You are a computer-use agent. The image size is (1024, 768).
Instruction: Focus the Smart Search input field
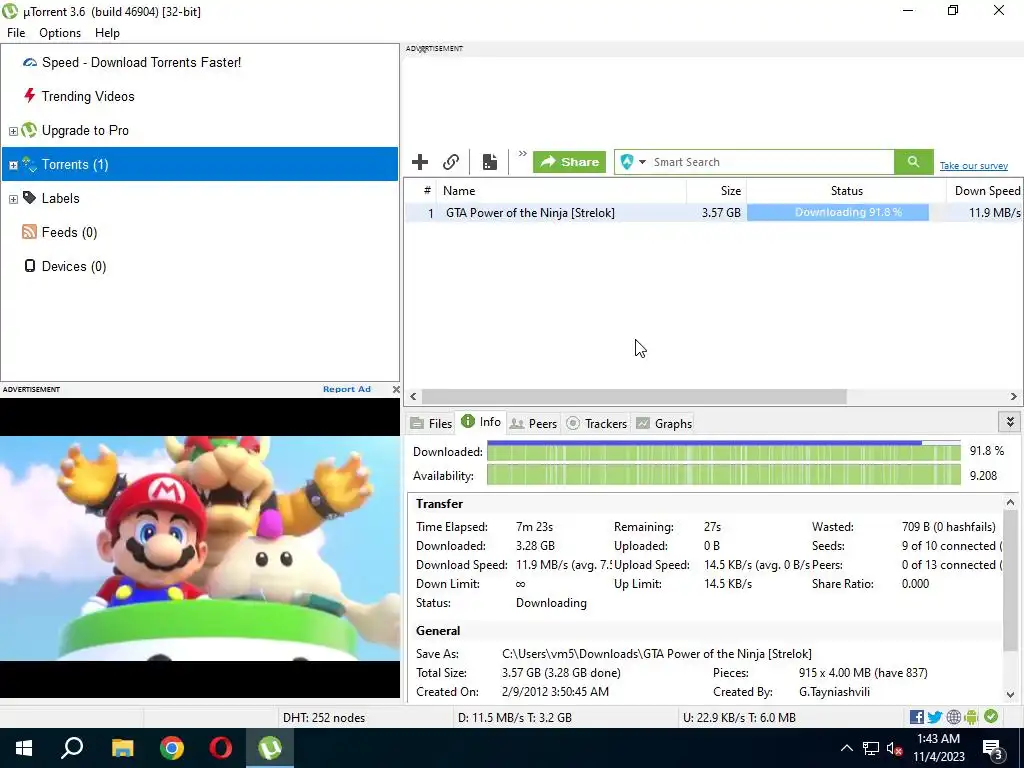772,162
